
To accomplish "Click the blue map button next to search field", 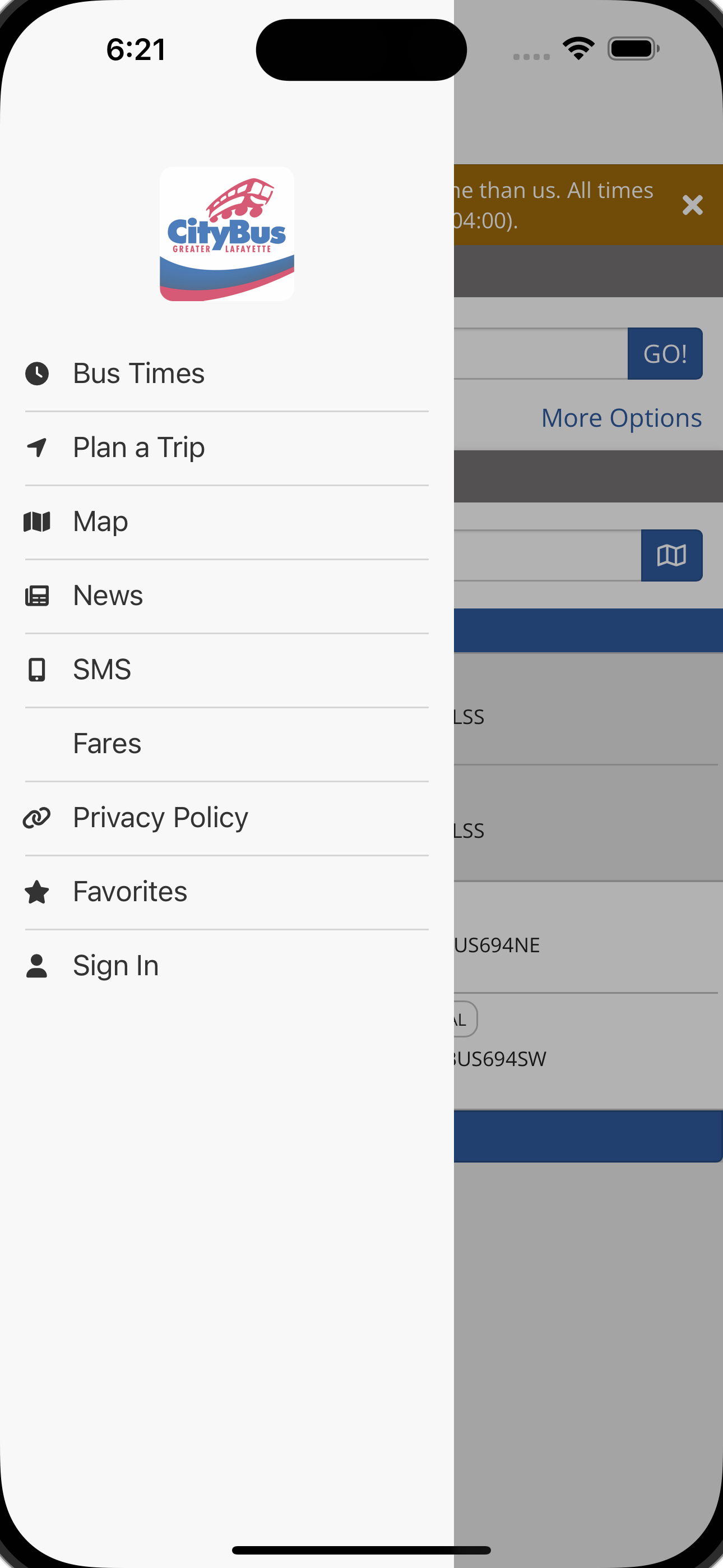I will point(672,555).
